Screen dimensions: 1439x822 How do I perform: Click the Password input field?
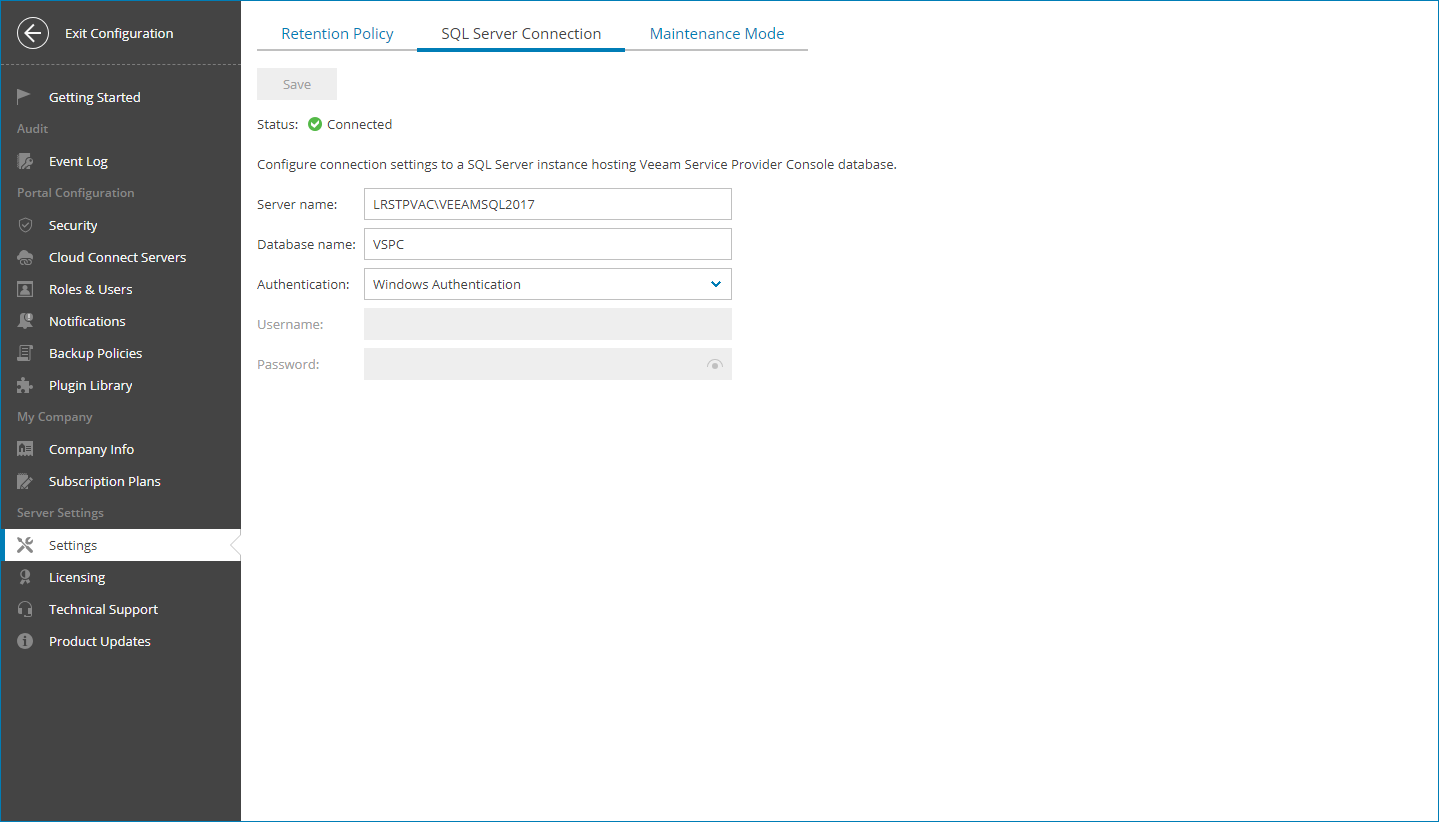548,364
